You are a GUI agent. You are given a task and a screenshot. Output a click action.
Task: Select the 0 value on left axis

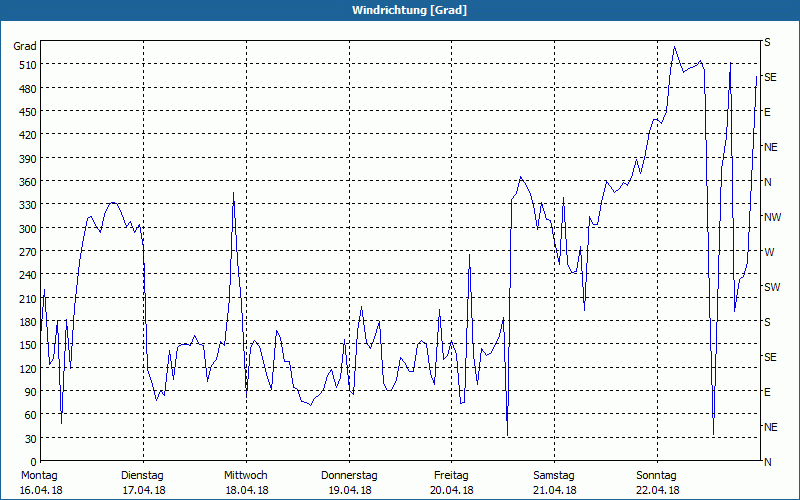[x=34, y=462]
